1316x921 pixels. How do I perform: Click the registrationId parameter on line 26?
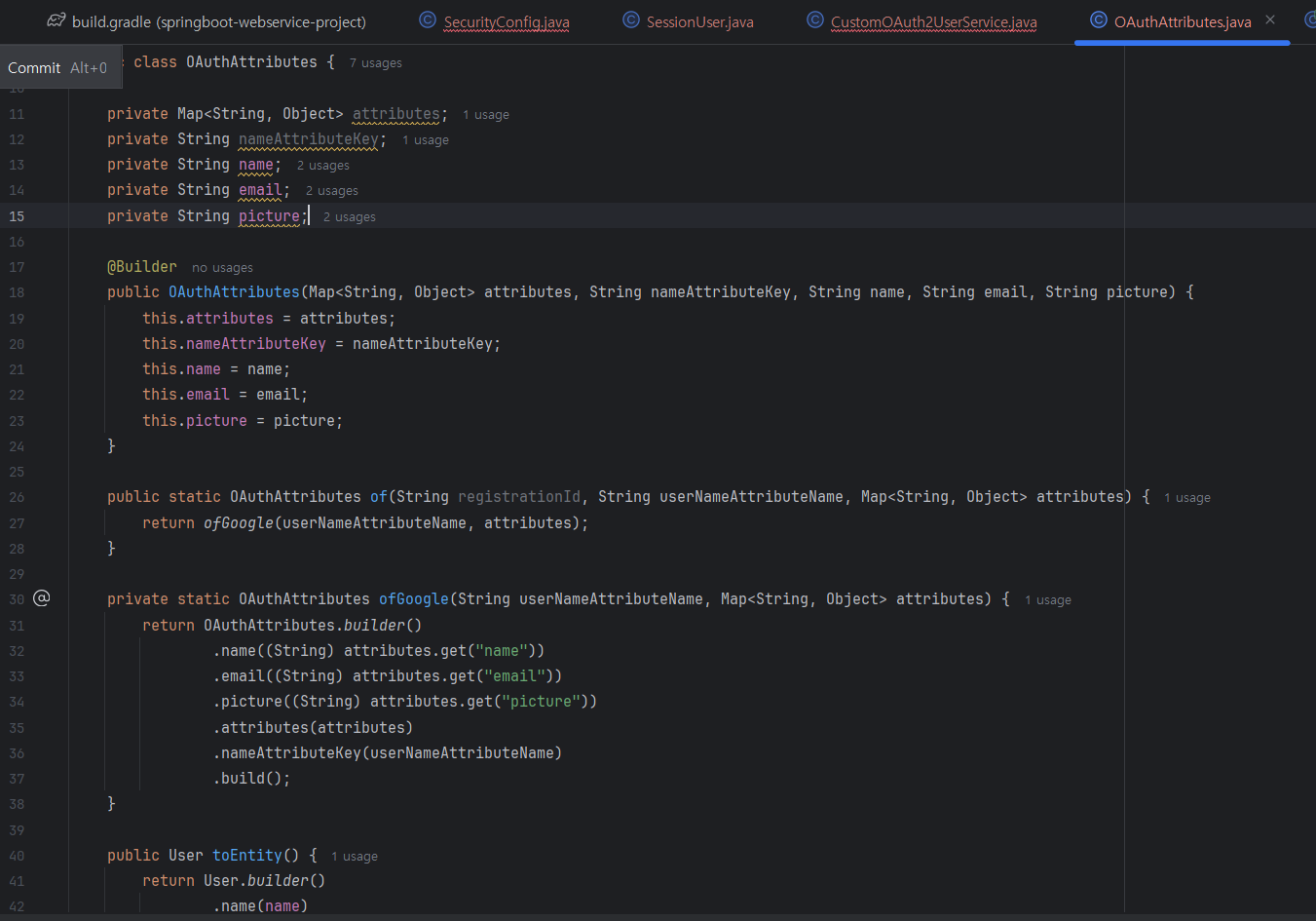click(x=519, y=497)
